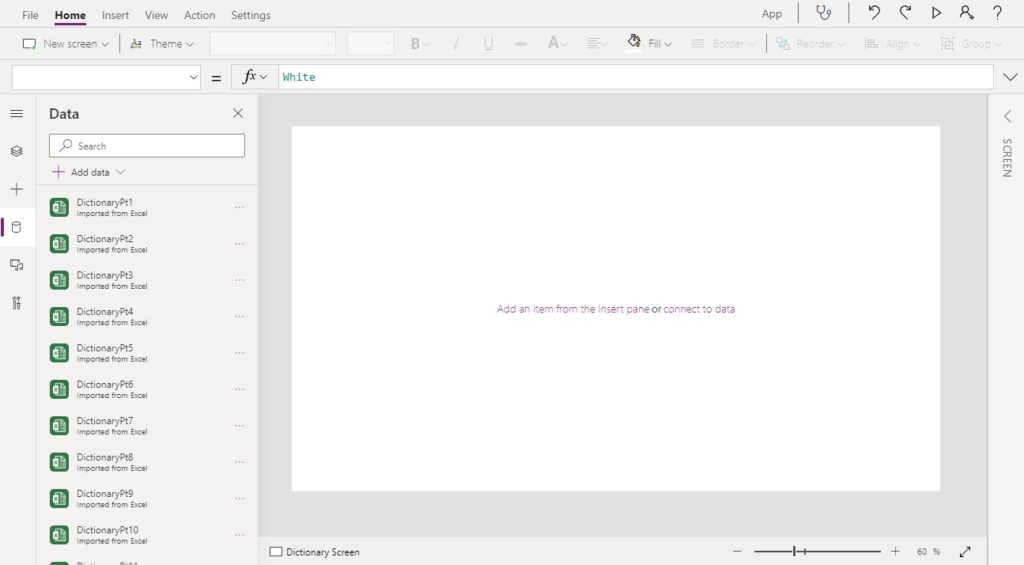Viewport: 1024px width, 565px height.
Task: Open options for DictionaryPt3
Action: (240, 280)
